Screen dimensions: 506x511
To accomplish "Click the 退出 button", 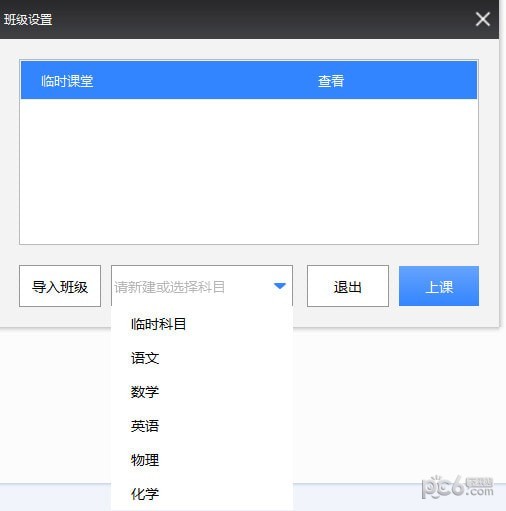I will [348, 286].
